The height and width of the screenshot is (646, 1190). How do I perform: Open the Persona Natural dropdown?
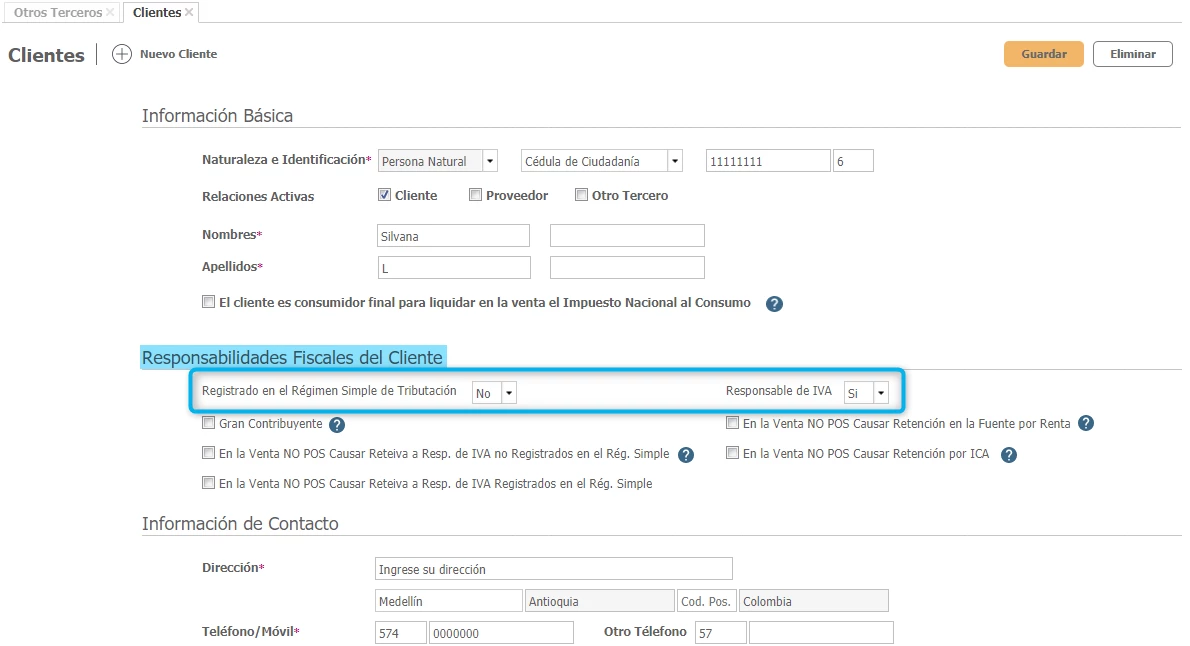point(489,161)
